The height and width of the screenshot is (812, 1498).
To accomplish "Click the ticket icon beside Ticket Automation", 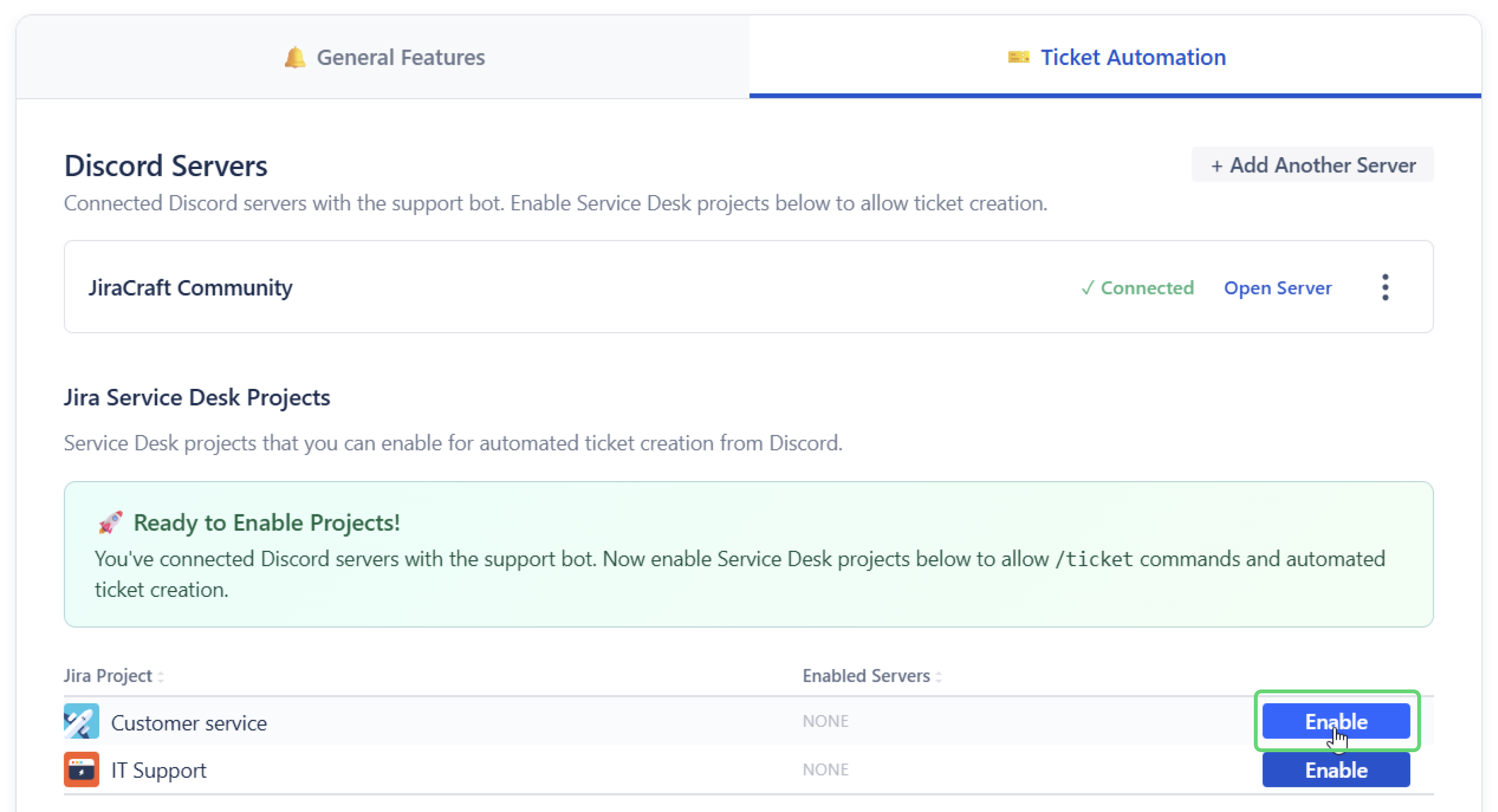I will [x=1018, y=57].
